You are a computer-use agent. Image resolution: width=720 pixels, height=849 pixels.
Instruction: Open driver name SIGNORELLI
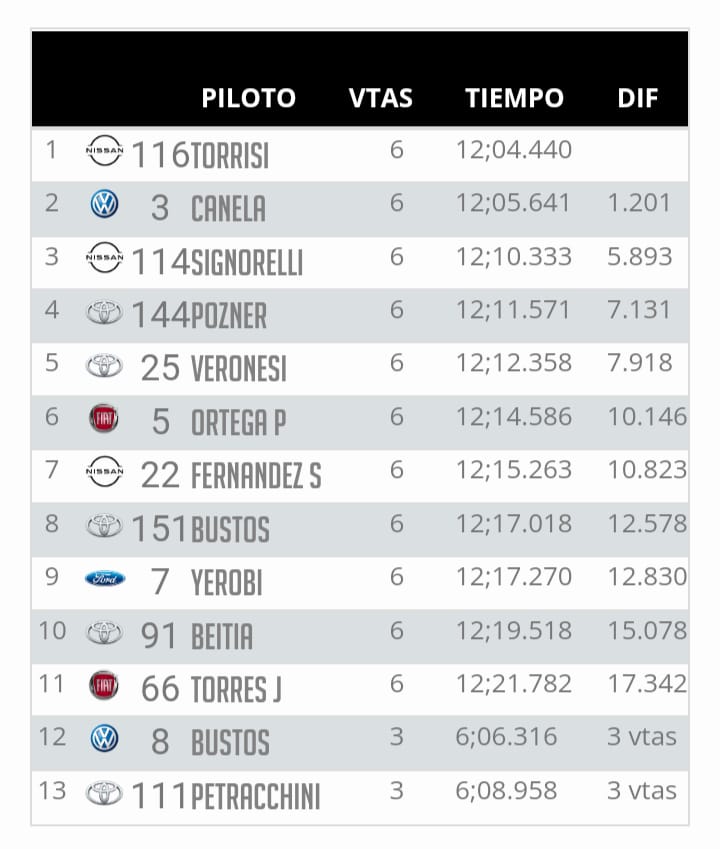pos(247,263)
